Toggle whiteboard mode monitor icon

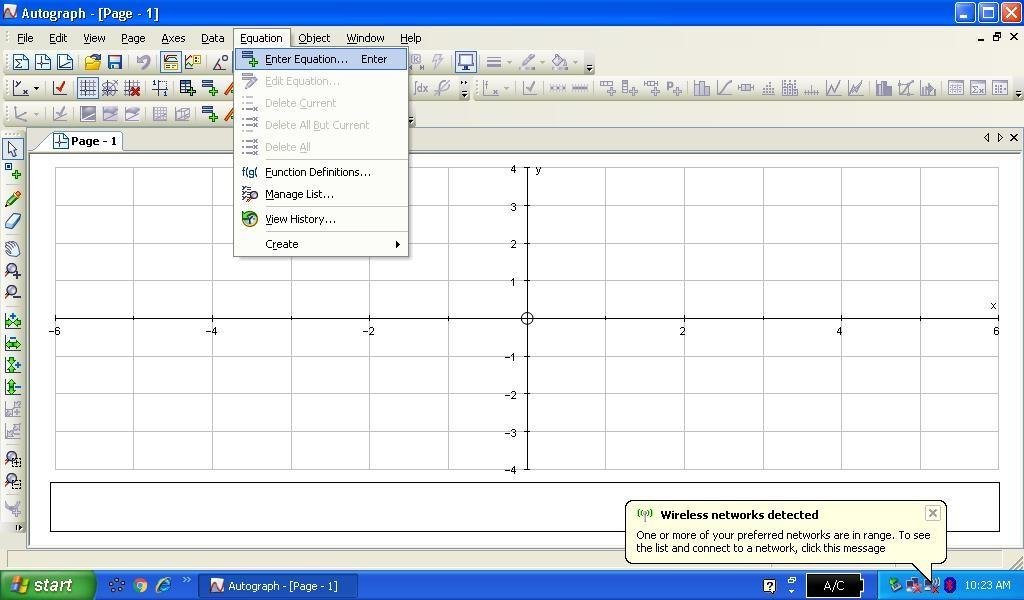tap(466, 62)
